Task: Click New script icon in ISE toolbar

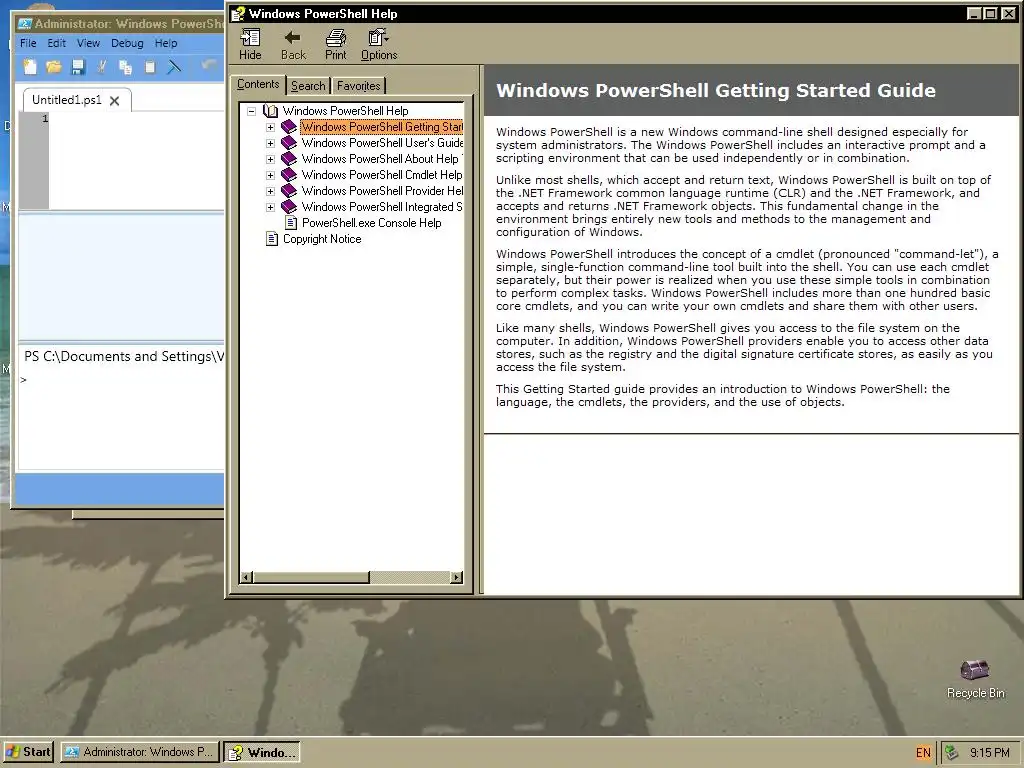Action: (30, 67)
